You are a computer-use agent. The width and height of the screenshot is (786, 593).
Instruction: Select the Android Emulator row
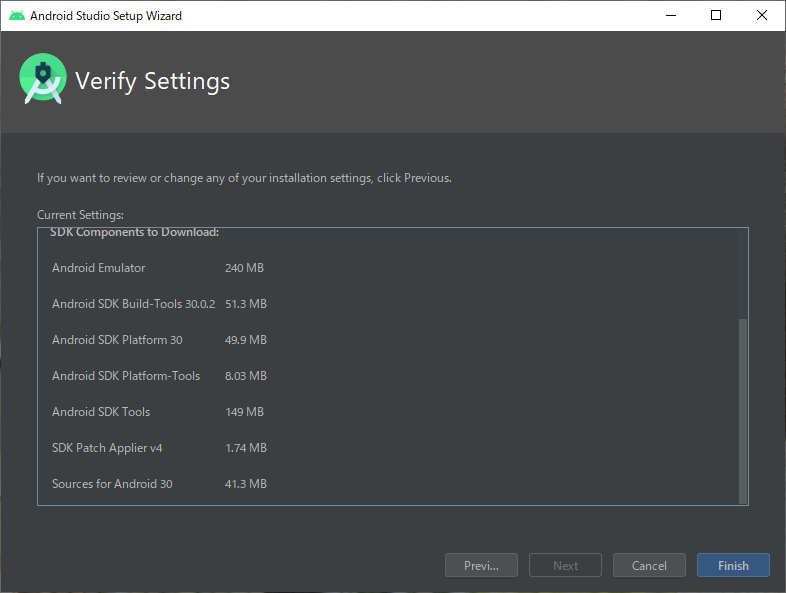(x=99, y=268)
